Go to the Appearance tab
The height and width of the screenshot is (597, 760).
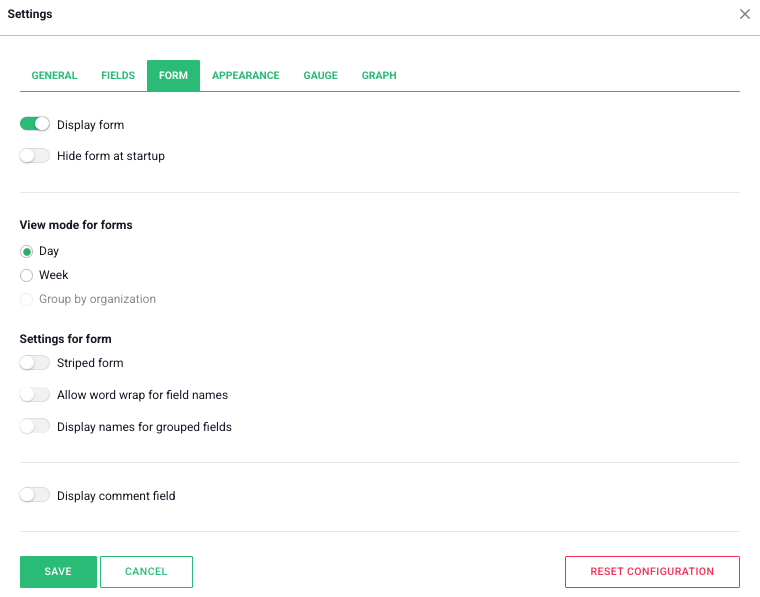245,76
